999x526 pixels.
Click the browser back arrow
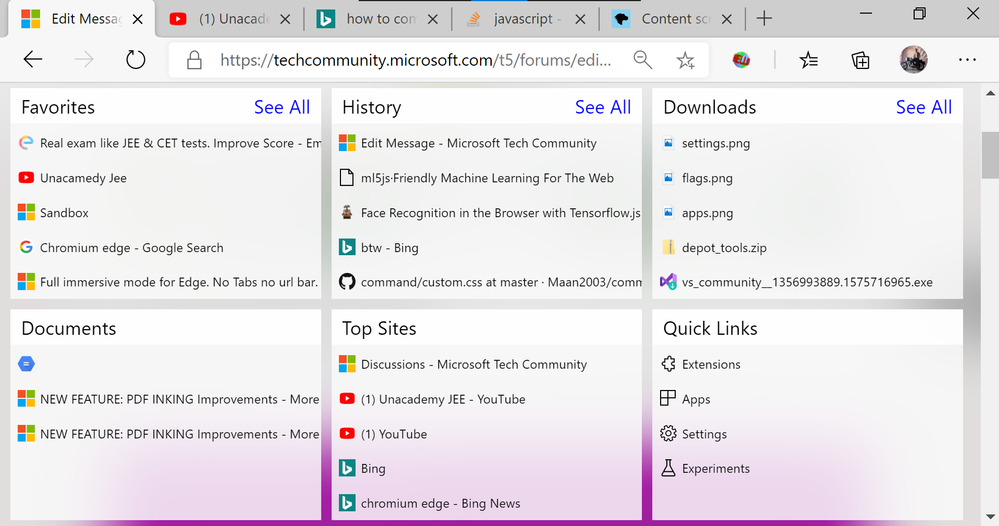point(33,60)
